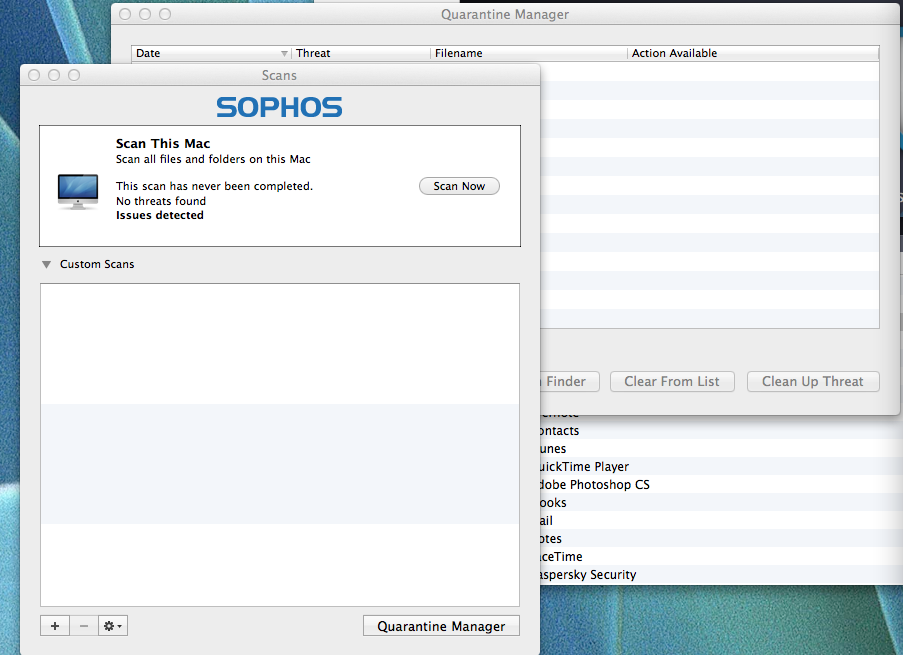Click Clear From List in Quarantine Manager
903x655 pixels.
671,381
